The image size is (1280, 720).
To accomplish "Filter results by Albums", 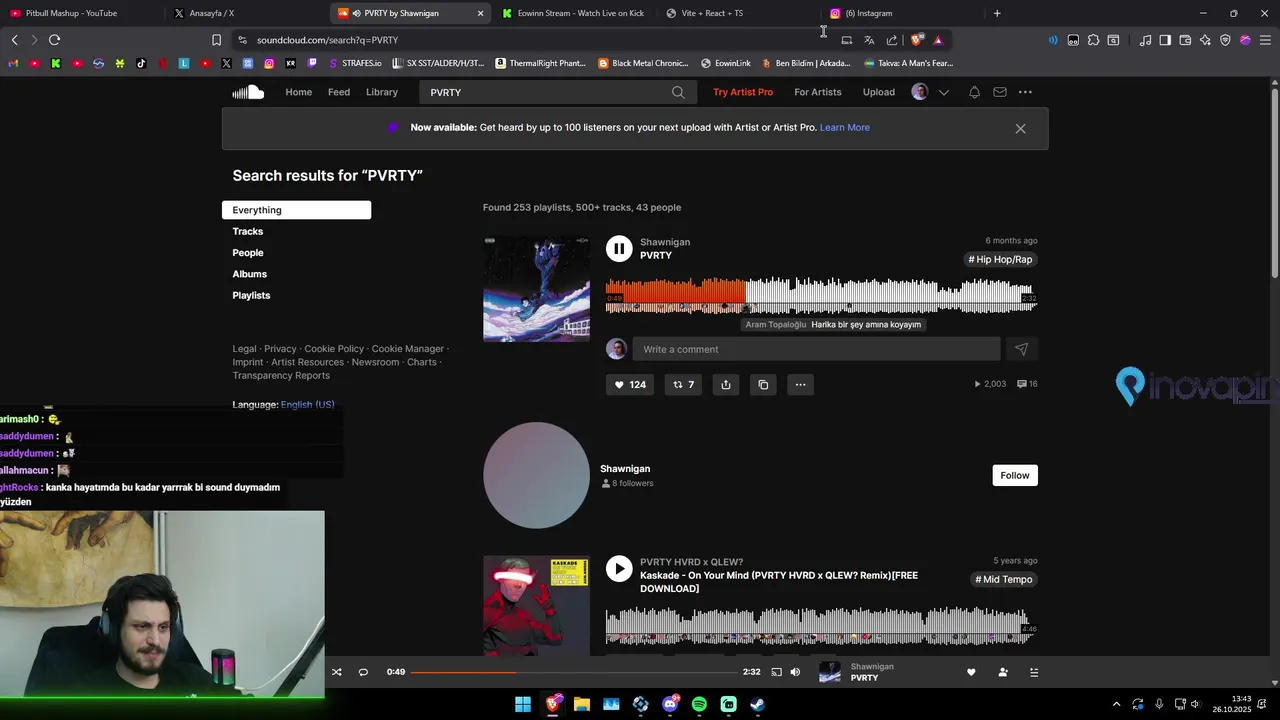I will [x=250, y=274].
